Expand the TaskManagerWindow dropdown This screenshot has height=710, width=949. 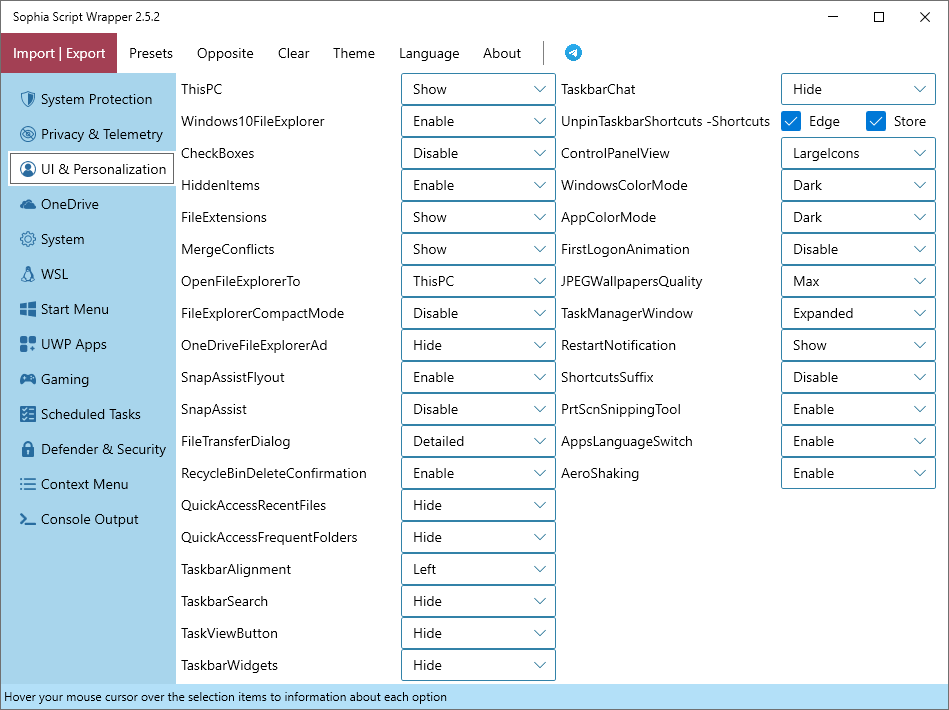click(858, 313)
